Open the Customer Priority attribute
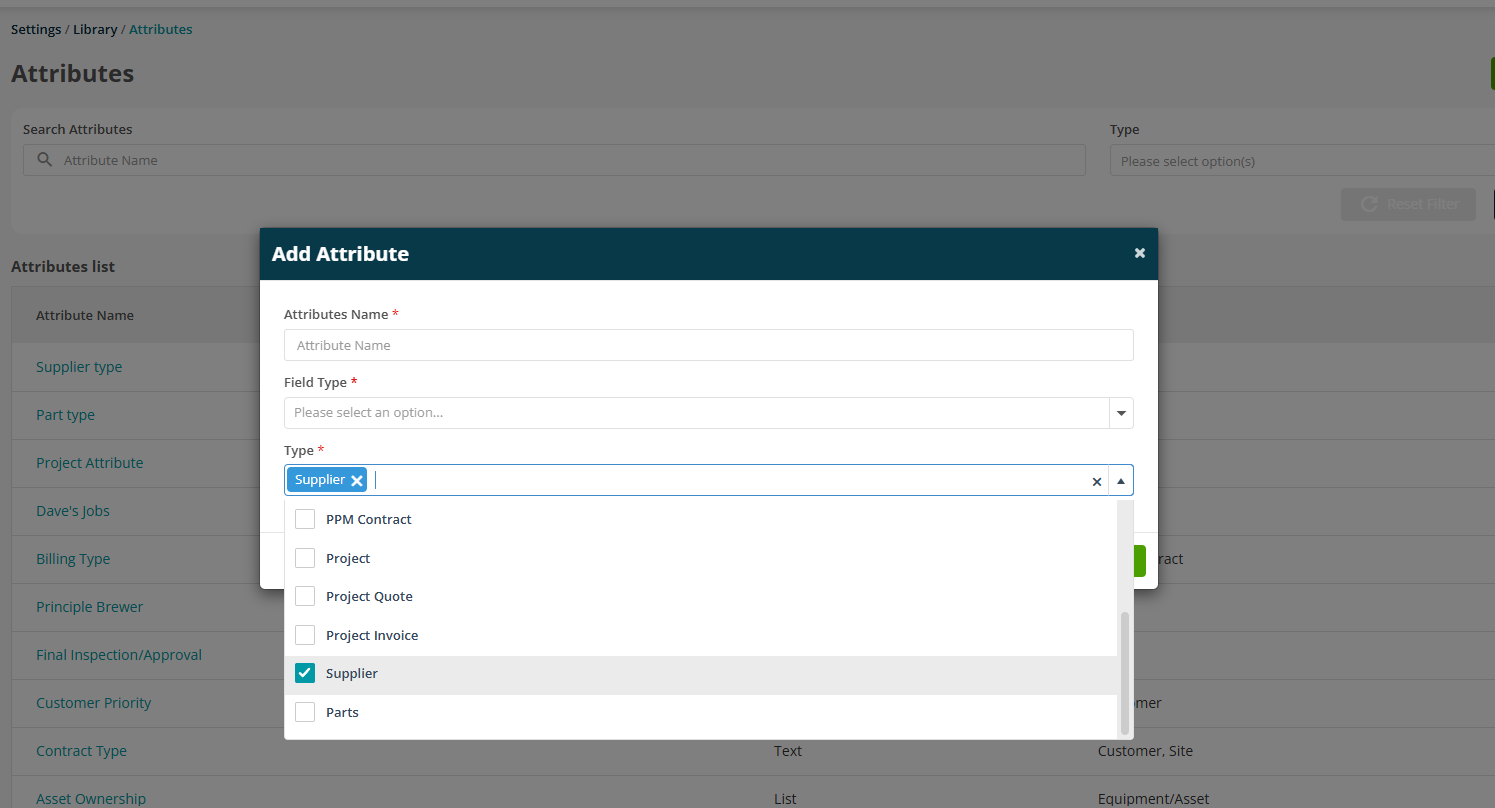Viewport: 1495px width, 808px height. coord(93,703)
